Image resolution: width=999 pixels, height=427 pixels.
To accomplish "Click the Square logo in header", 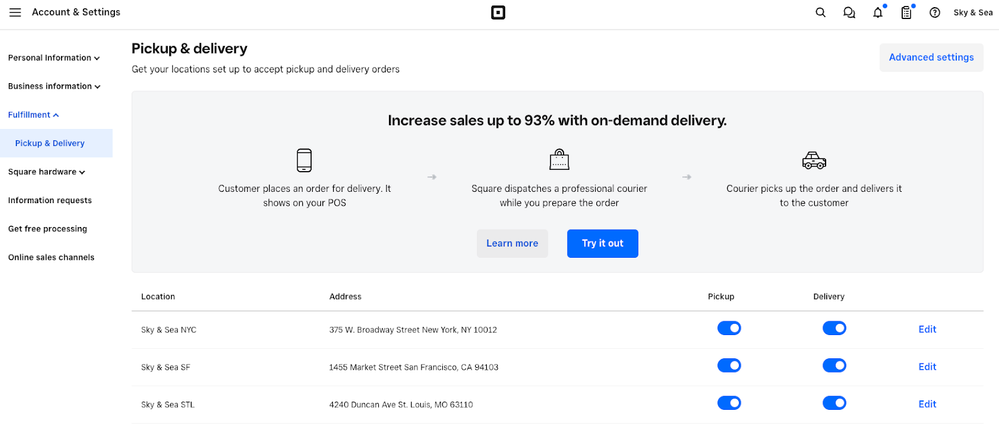I will (498, 13).
